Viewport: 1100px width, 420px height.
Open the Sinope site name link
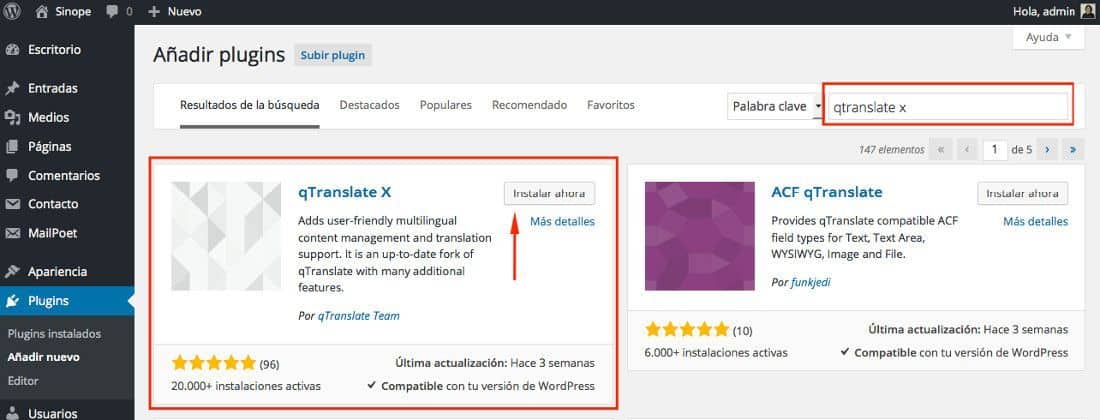pos(73,12)
